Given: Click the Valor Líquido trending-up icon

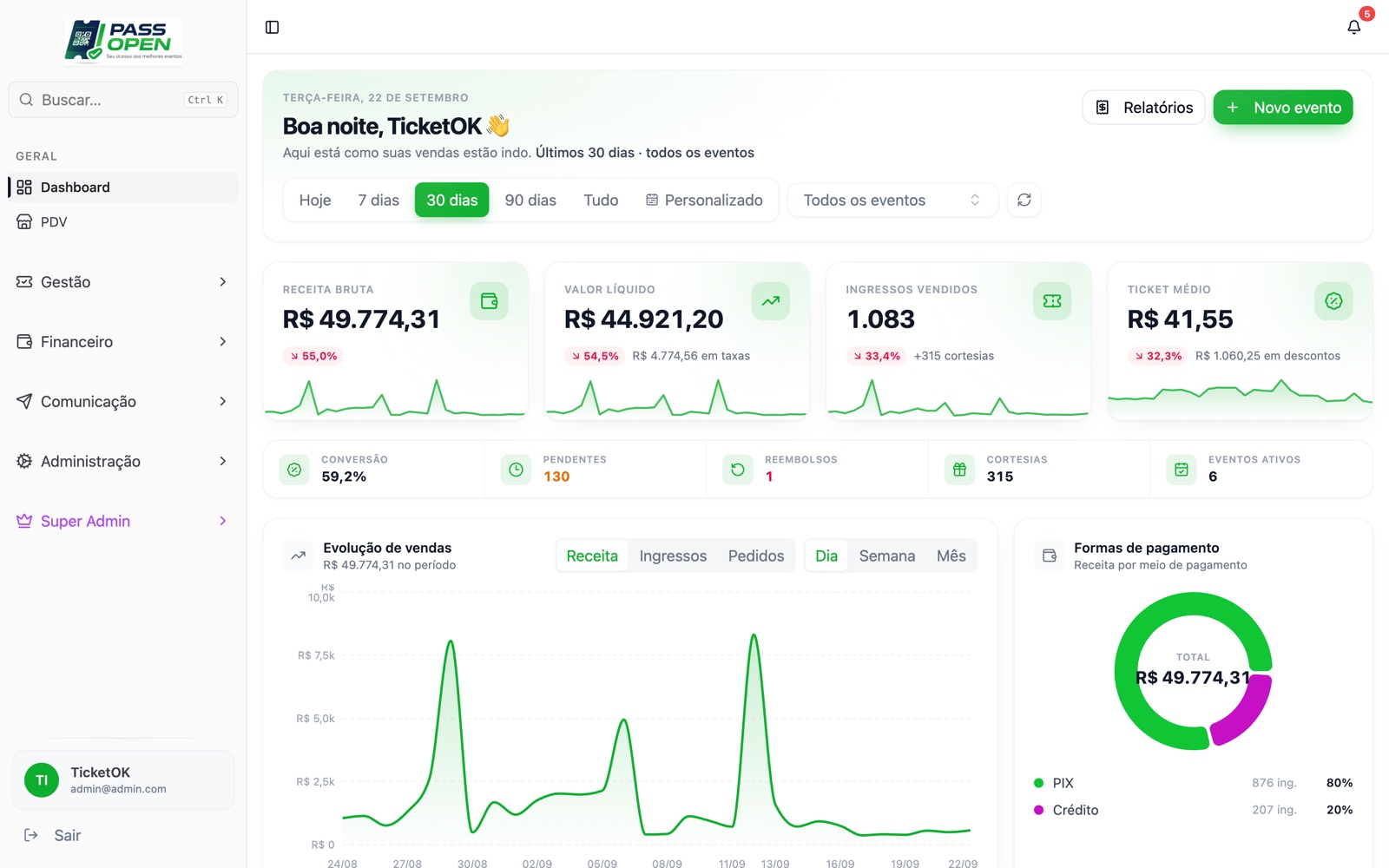Looking at the screenshot, I should [x=771, y=301].
